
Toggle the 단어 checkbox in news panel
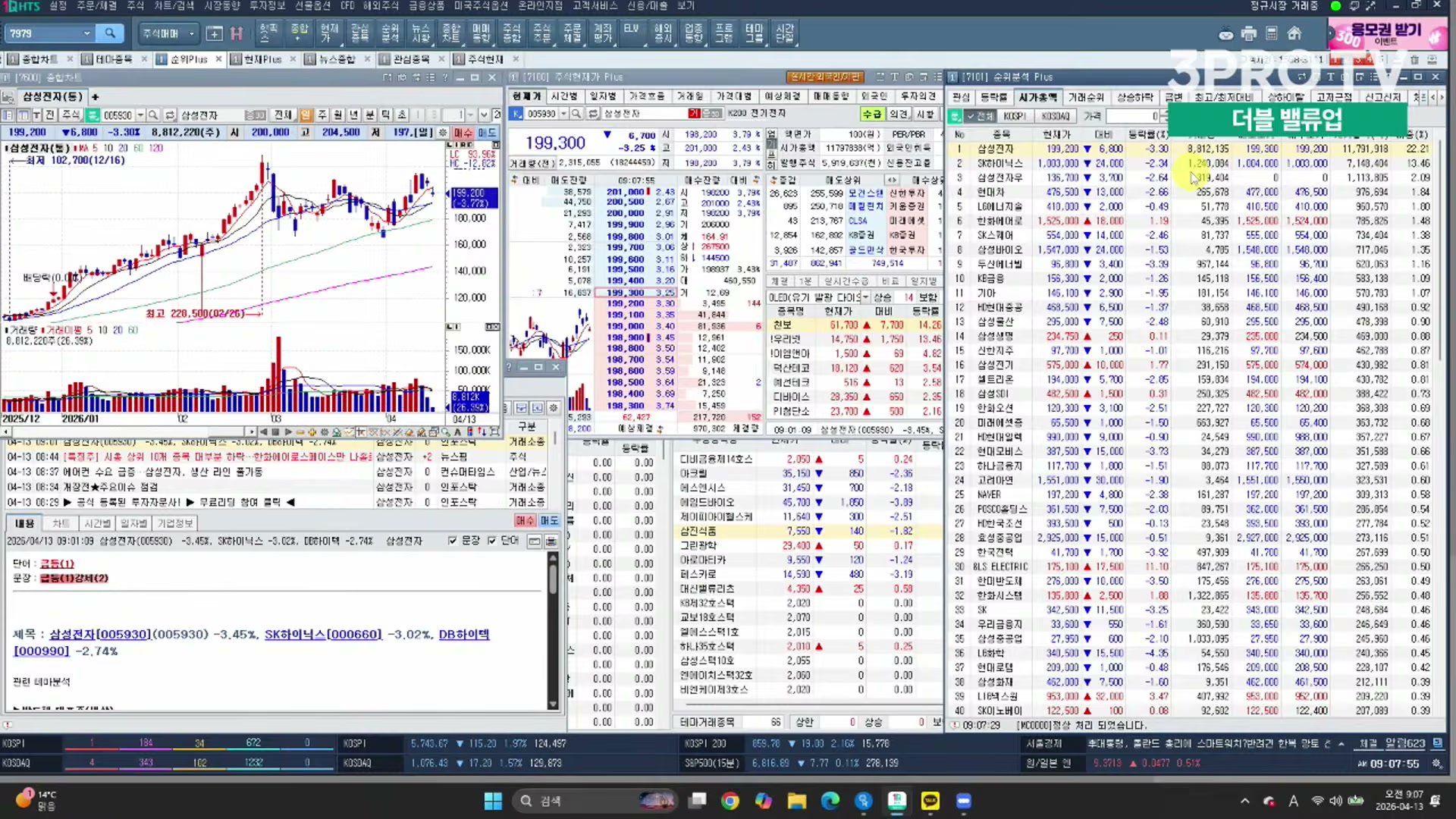492,541
